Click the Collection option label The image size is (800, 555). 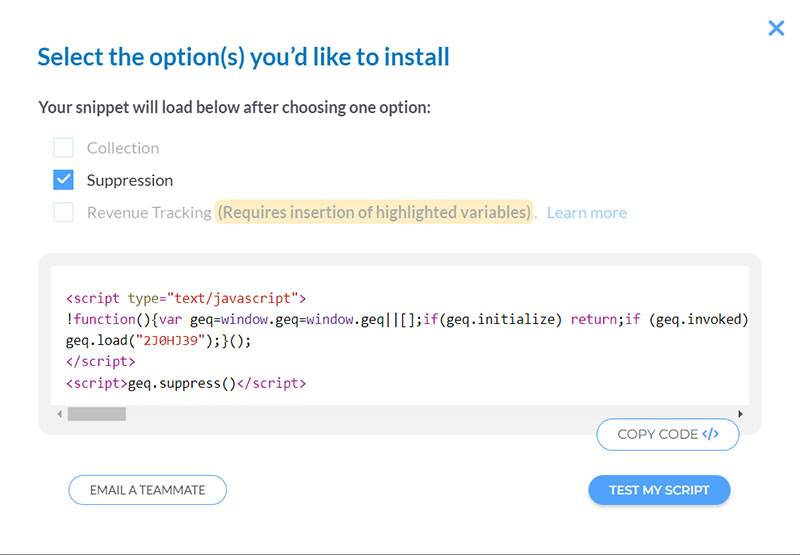point(123,148)
